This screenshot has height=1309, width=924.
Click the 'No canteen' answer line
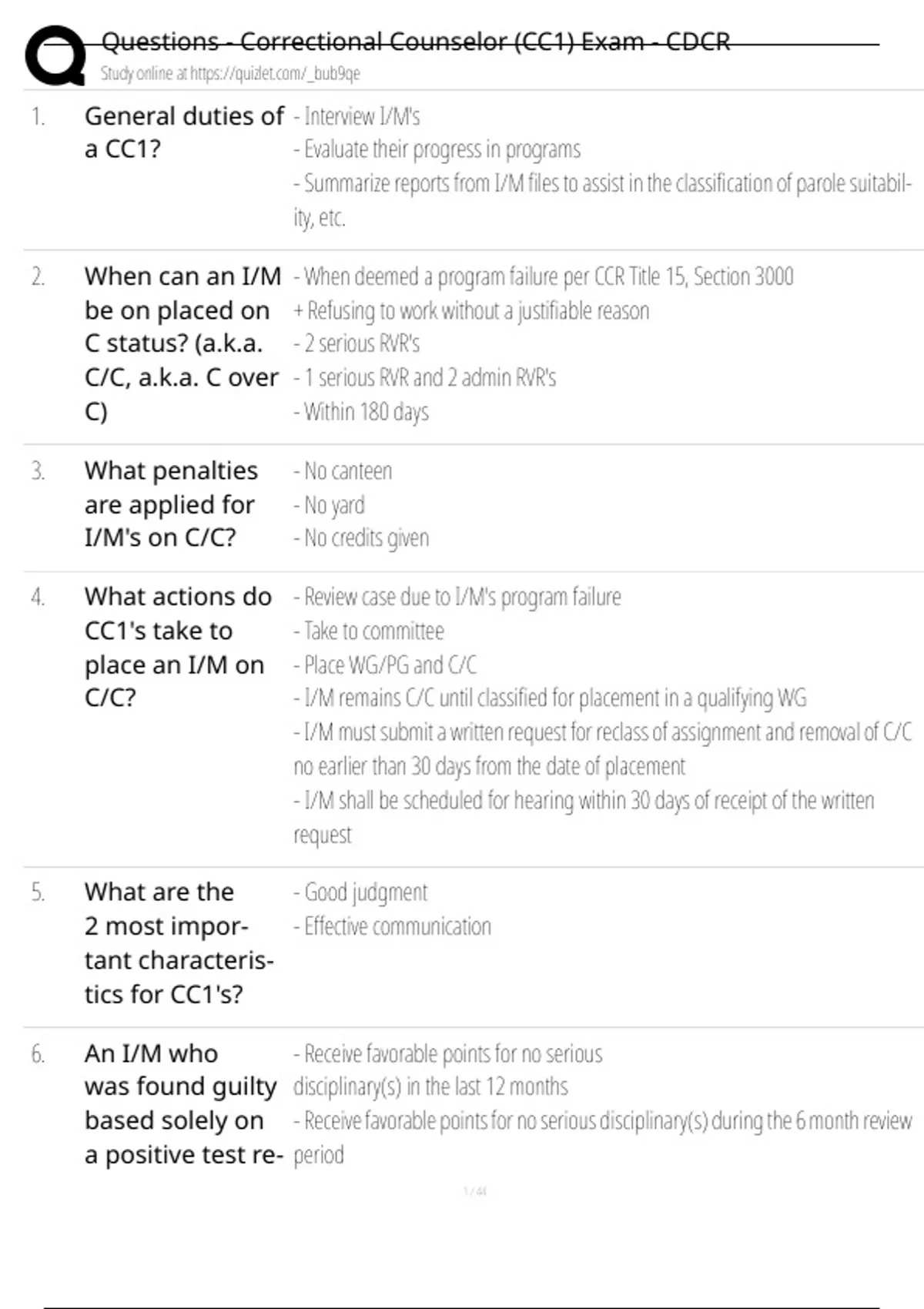pos(343,470)
